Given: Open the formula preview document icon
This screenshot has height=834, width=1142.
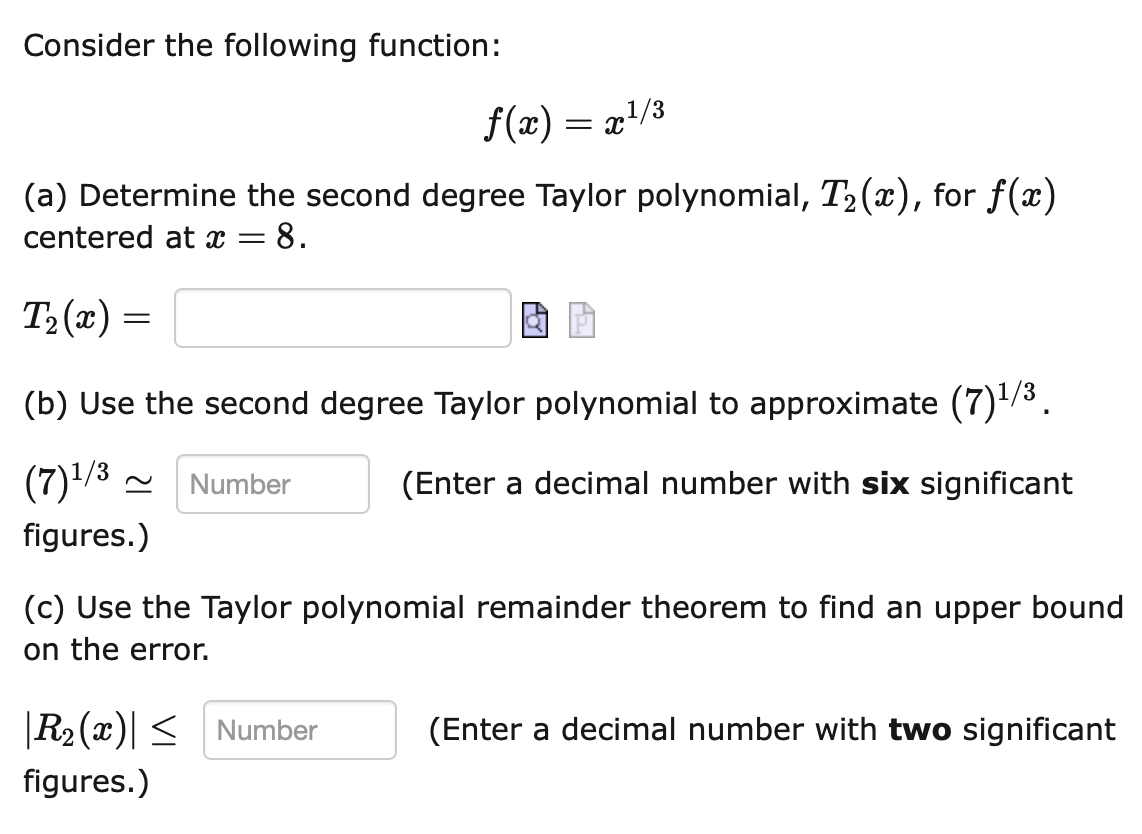Looking at the screenshot, I should [535, 320].
